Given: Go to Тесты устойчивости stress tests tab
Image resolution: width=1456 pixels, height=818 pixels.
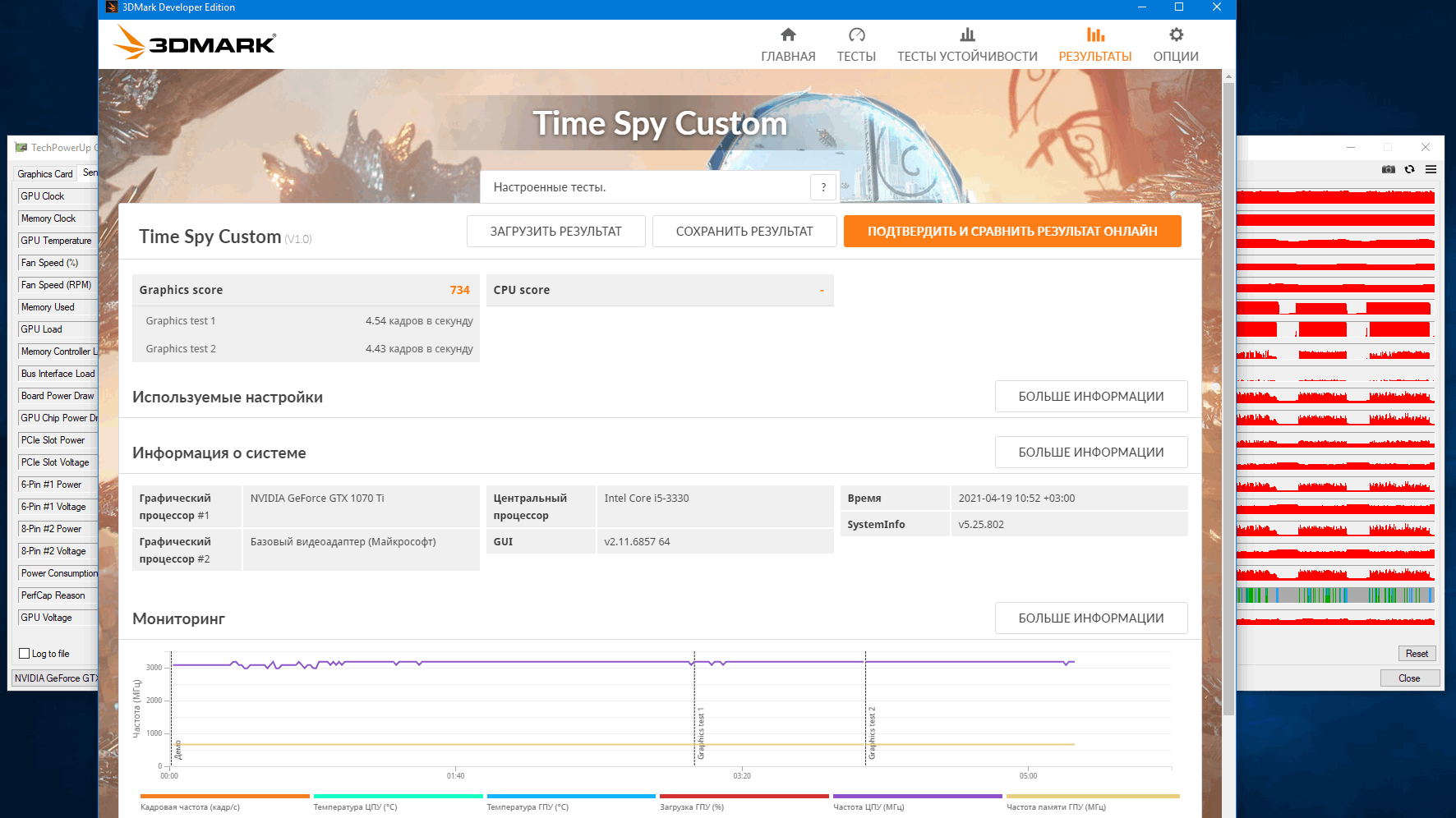Looking at the screenshot, I should pos(967,45).
